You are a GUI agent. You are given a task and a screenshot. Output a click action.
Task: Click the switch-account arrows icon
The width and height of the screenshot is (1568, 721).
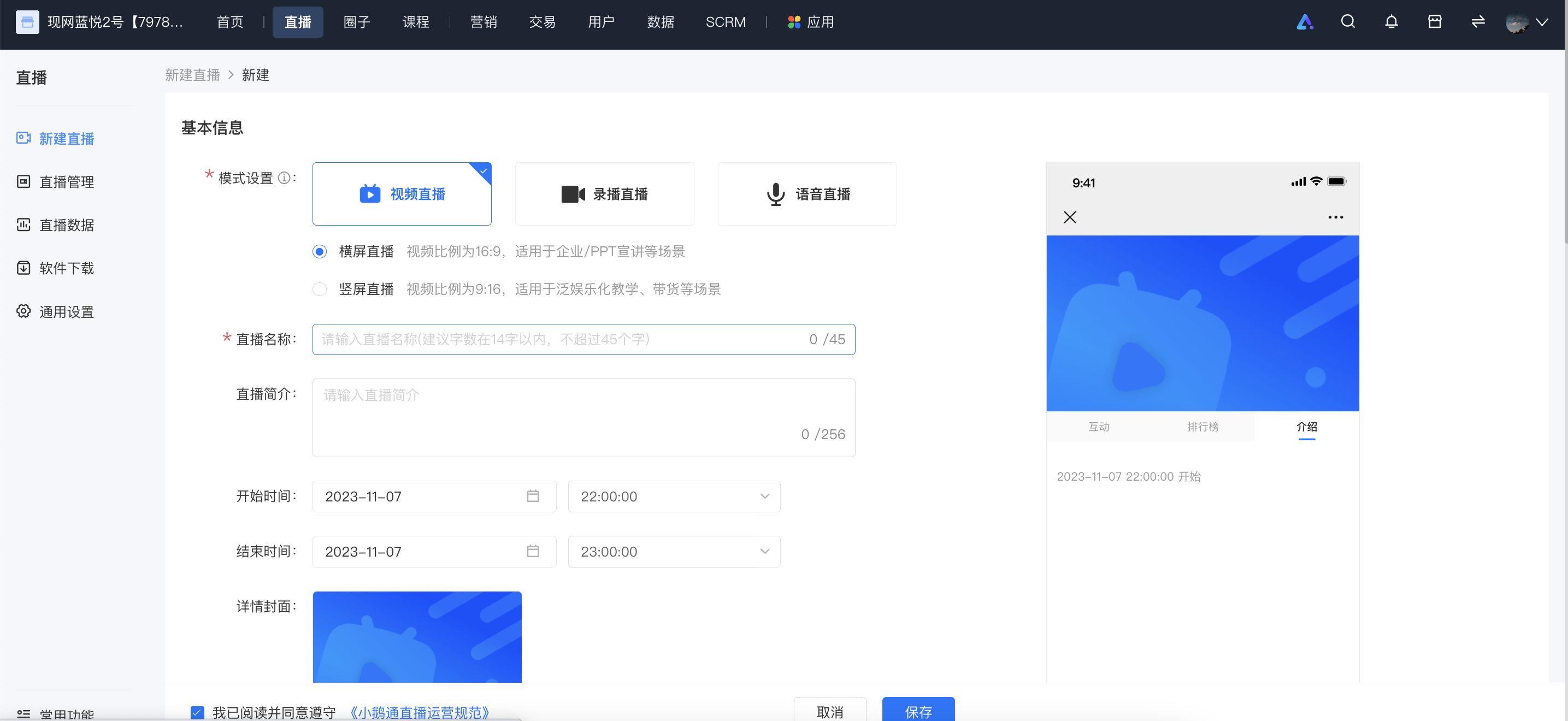(1478, 22)
